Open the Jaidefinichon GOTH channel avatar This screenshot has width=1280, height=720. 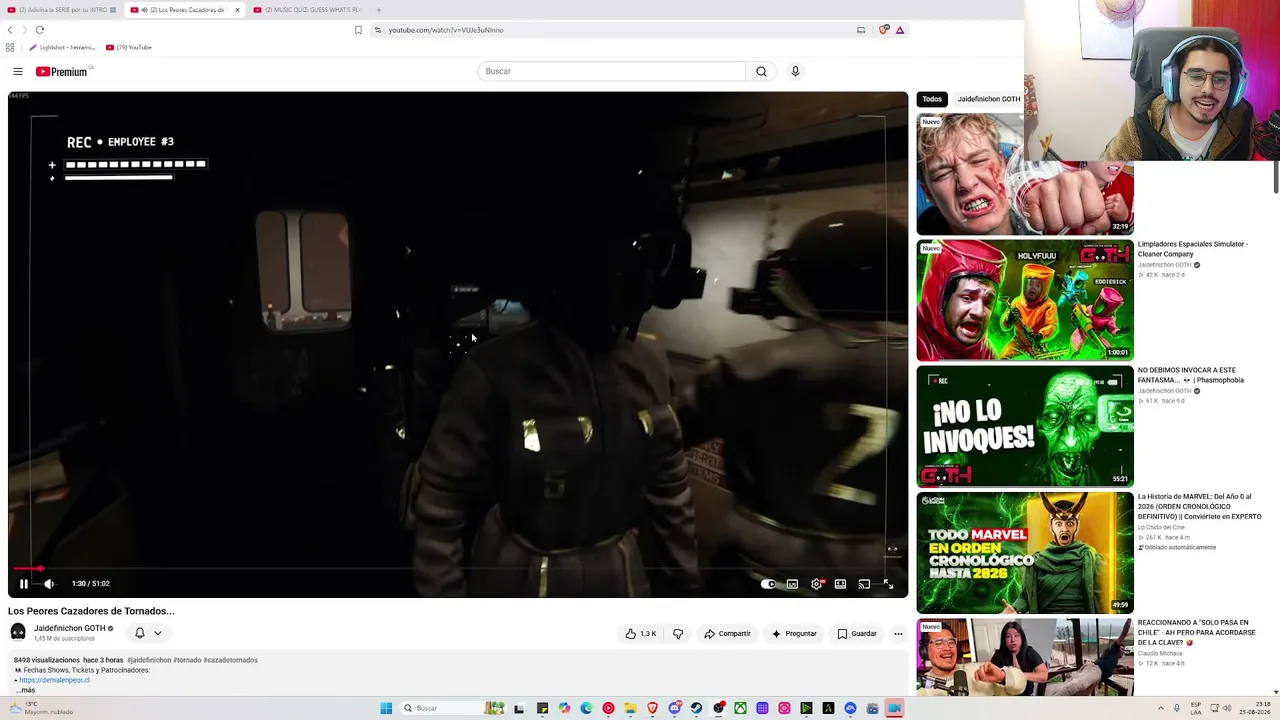(x=18, y=632)
